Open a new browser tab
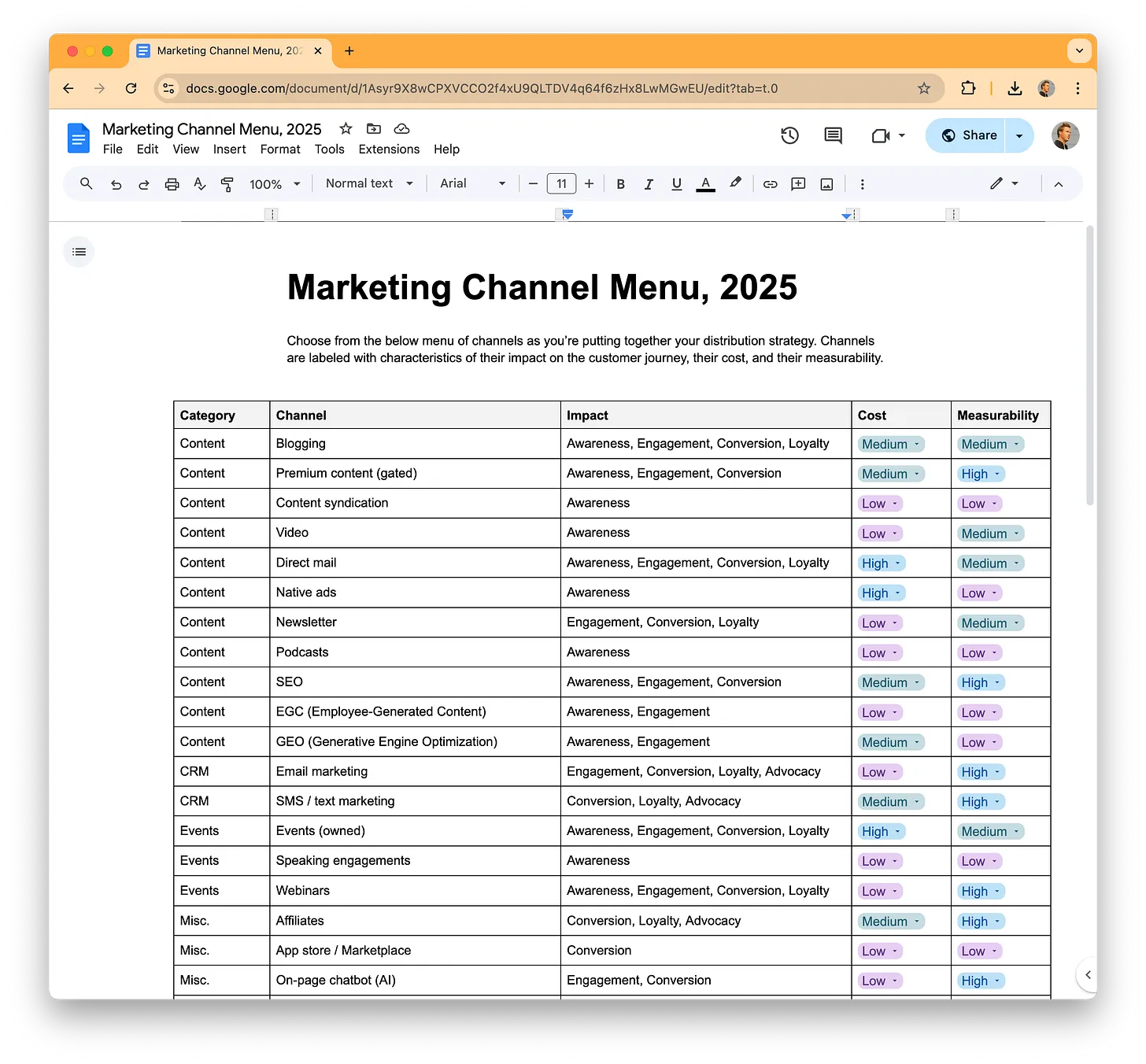Image resolution: width=1146 pixels, height=1064 pixels. click(x=349, y=51)
